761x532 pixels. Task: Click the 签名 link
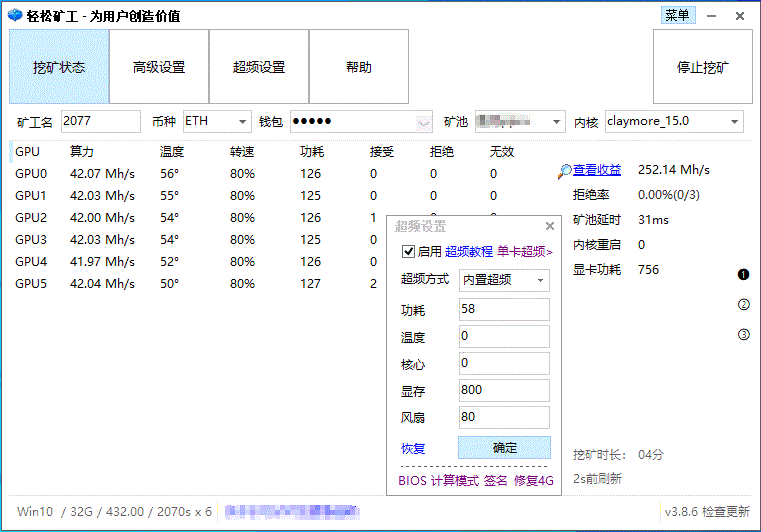click(496, 481)
